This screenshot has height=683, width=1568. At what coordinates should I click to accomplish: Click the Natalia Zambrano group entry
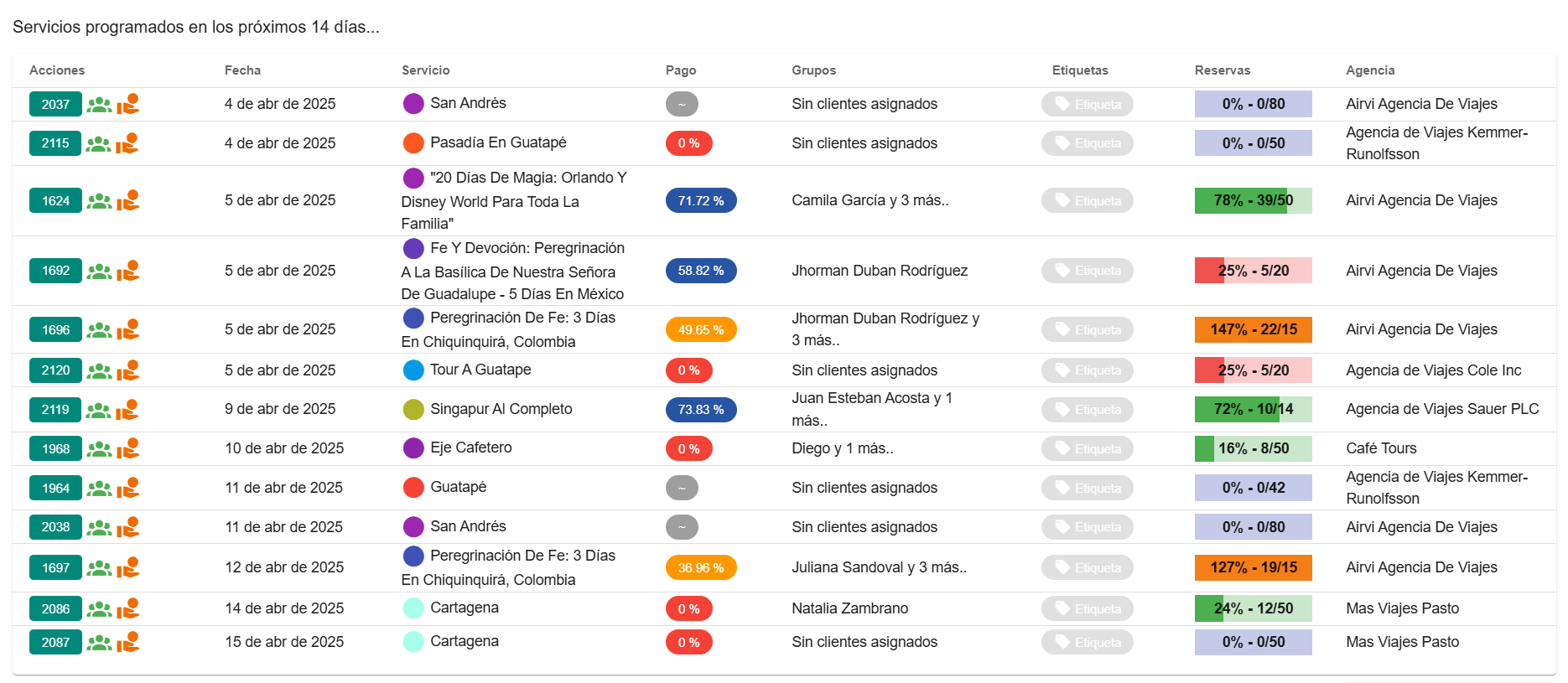pyautogui.click(x=849, y=608)
